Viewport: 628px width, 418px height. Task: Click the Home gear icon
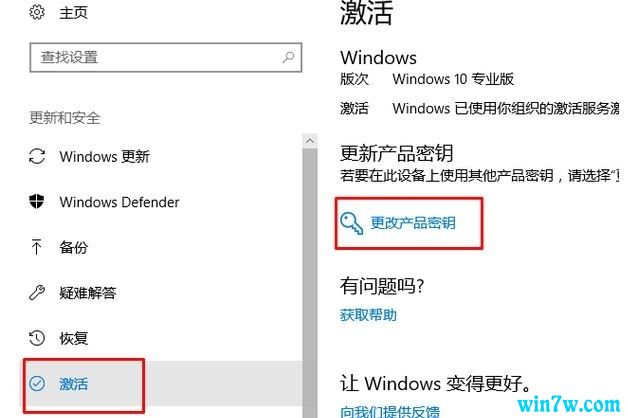tap(37, 12)
